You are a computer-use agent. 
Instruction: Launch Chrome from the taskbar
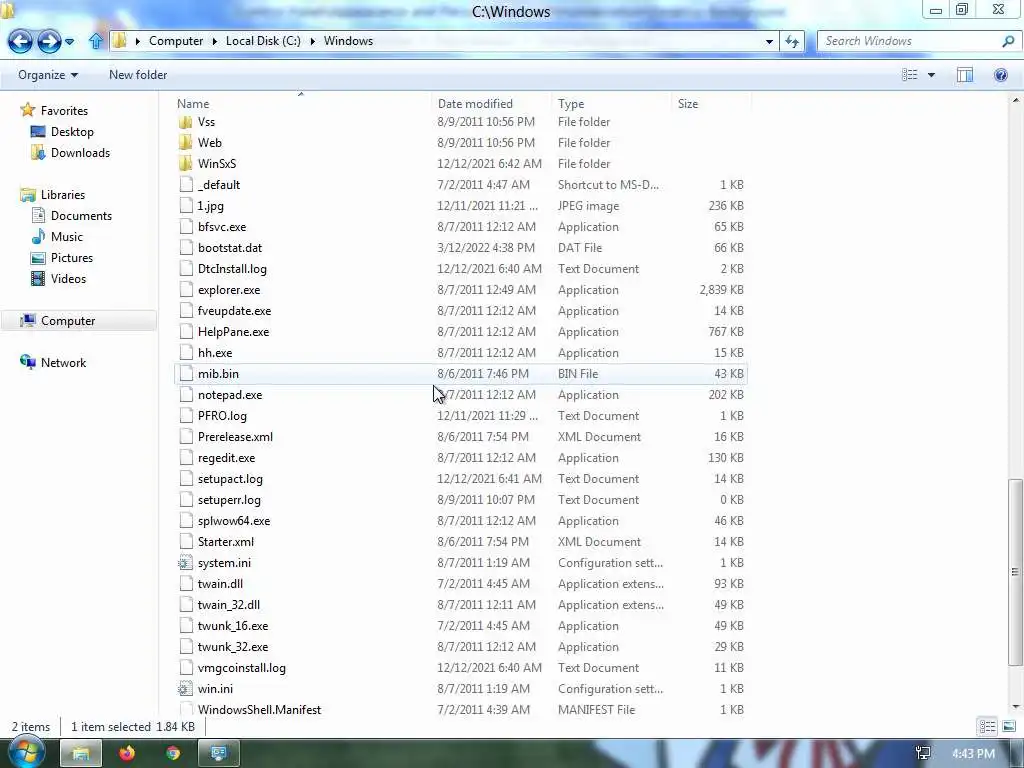(x=173, y=754)
